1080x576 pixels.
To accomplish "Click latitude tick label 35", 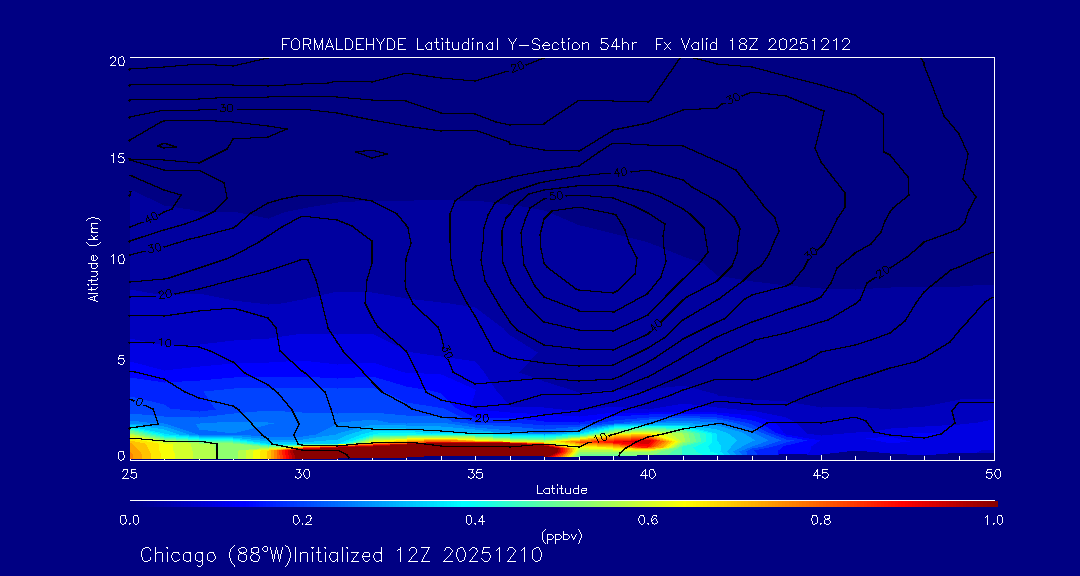I will click(x=475, y=473).
